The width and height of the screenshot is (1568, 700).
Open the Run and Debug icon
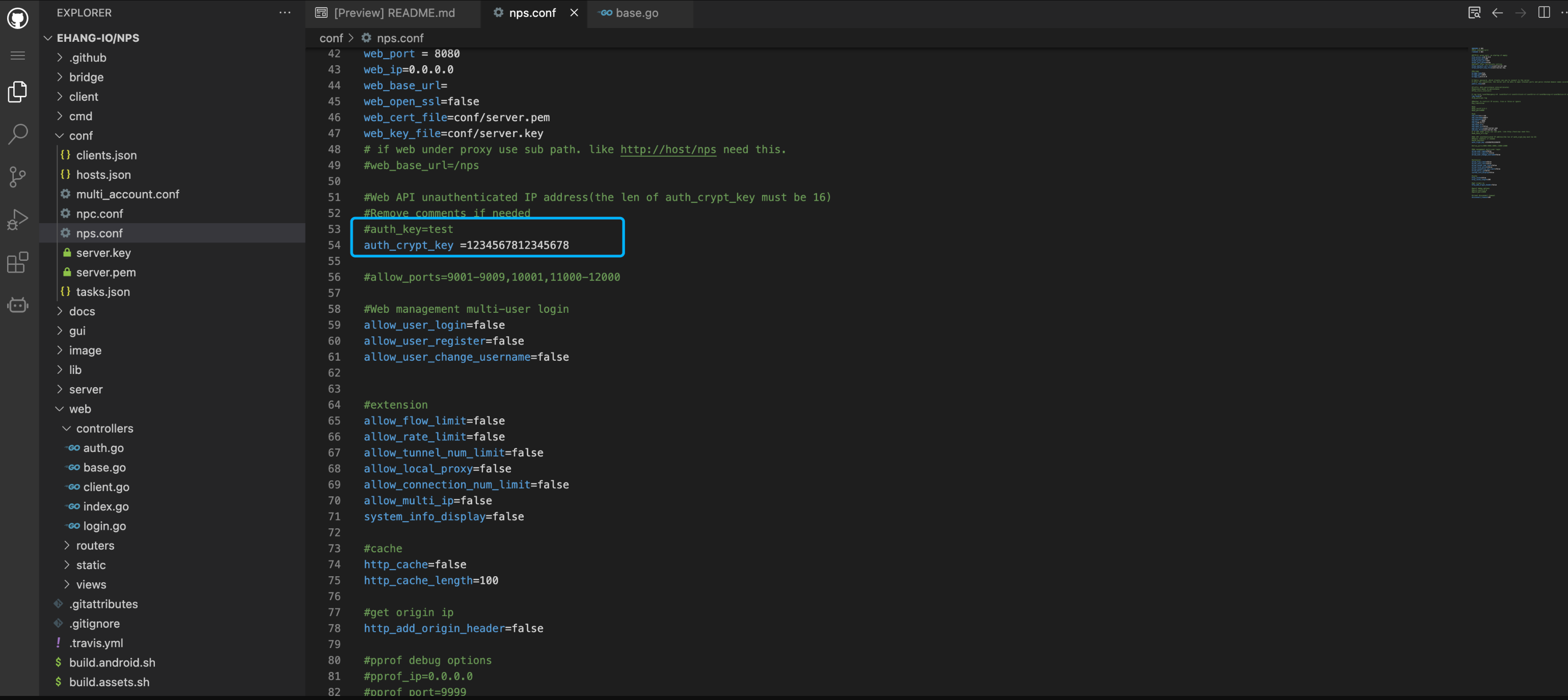point(18,219)
